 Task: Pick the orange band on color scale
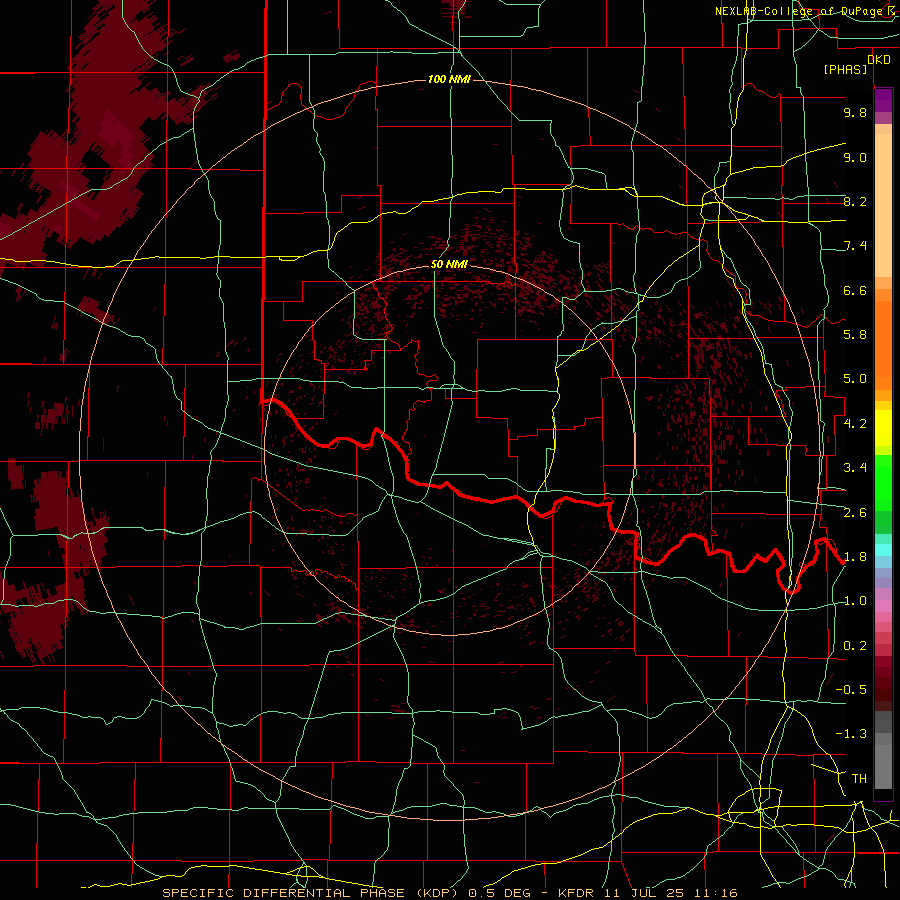tap(883, 344)
